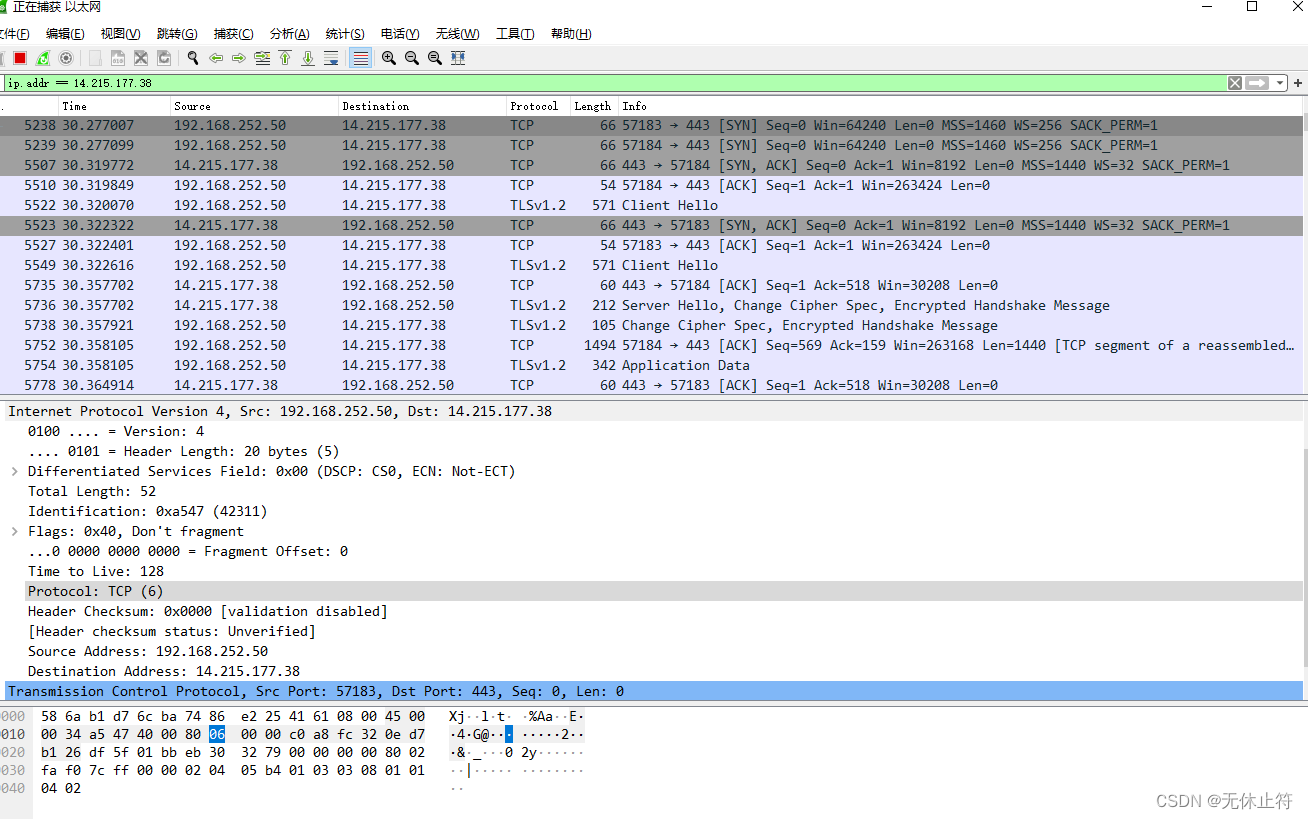Image resolution: width=1308 pixels, height=819 pixels.
Task: Open the 分析(A) menu
Action: pos(290,34)
